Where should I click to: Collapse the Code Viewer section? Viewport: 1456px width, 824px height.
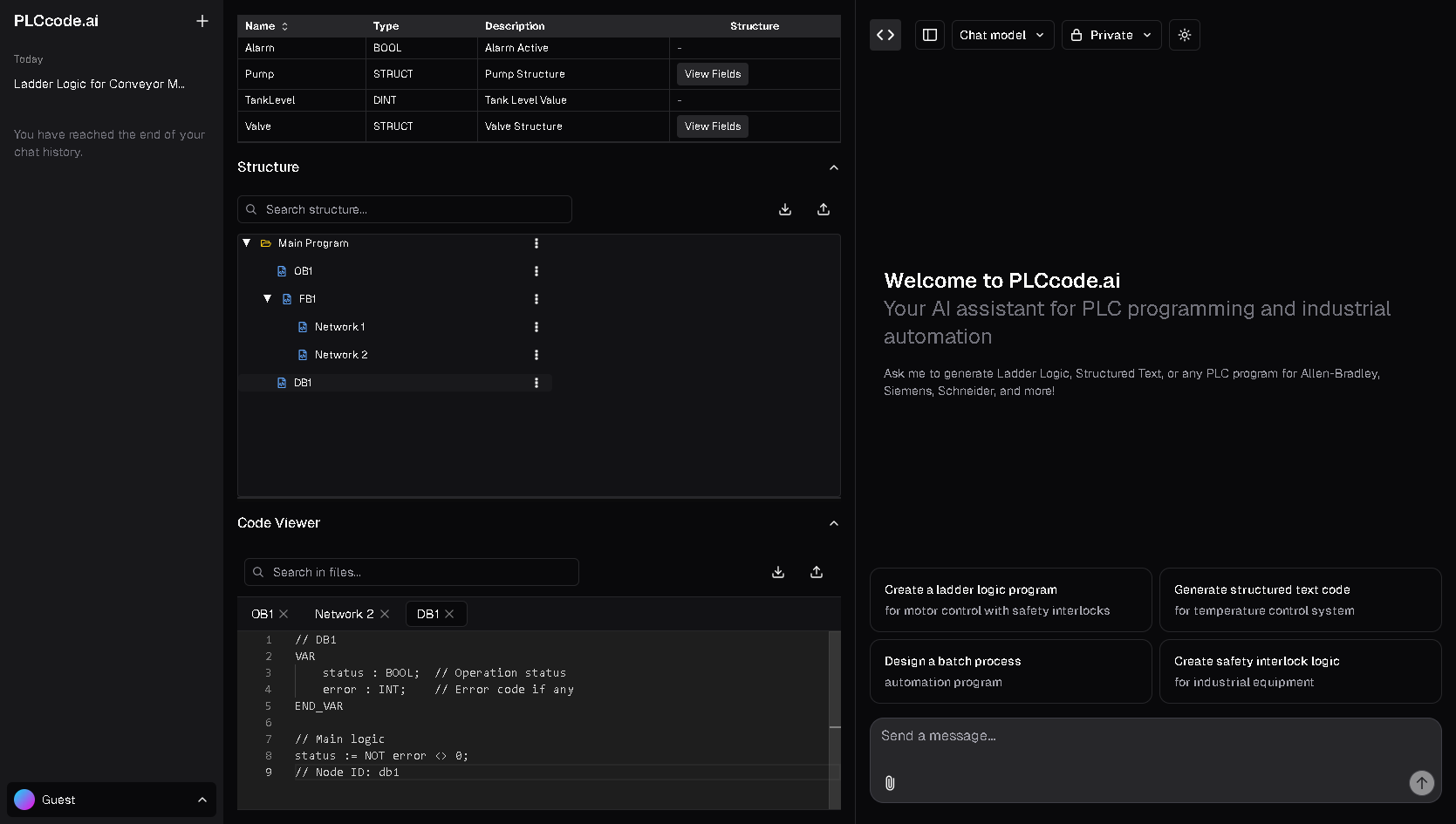pos(833,523)
